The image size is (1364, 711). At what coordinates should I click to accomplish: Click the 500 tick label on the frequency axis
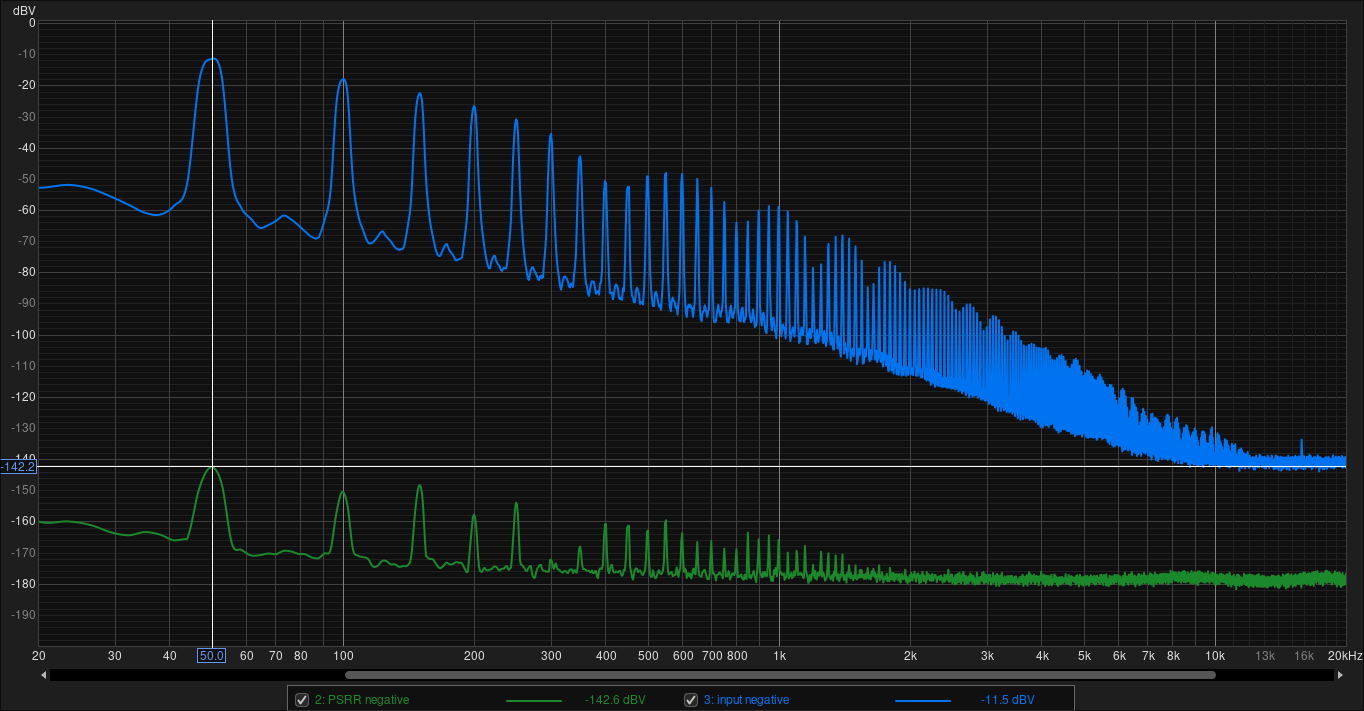648,656
